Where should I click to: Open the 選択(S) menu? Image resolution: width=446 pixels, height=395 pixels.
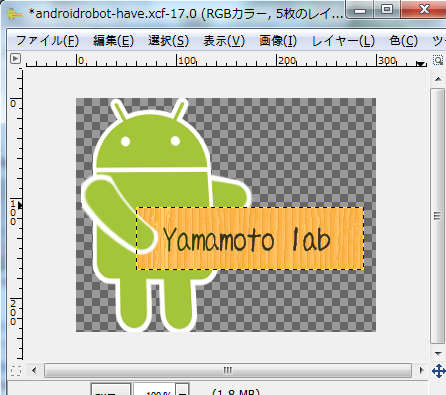[x=168, y=41]
